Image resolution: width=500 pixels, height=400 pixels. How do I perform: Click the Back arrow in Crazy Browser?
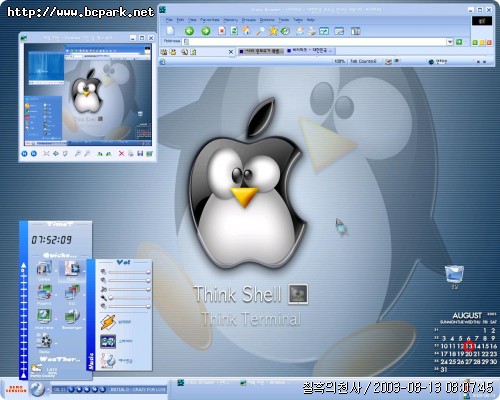tap(189, 31)
